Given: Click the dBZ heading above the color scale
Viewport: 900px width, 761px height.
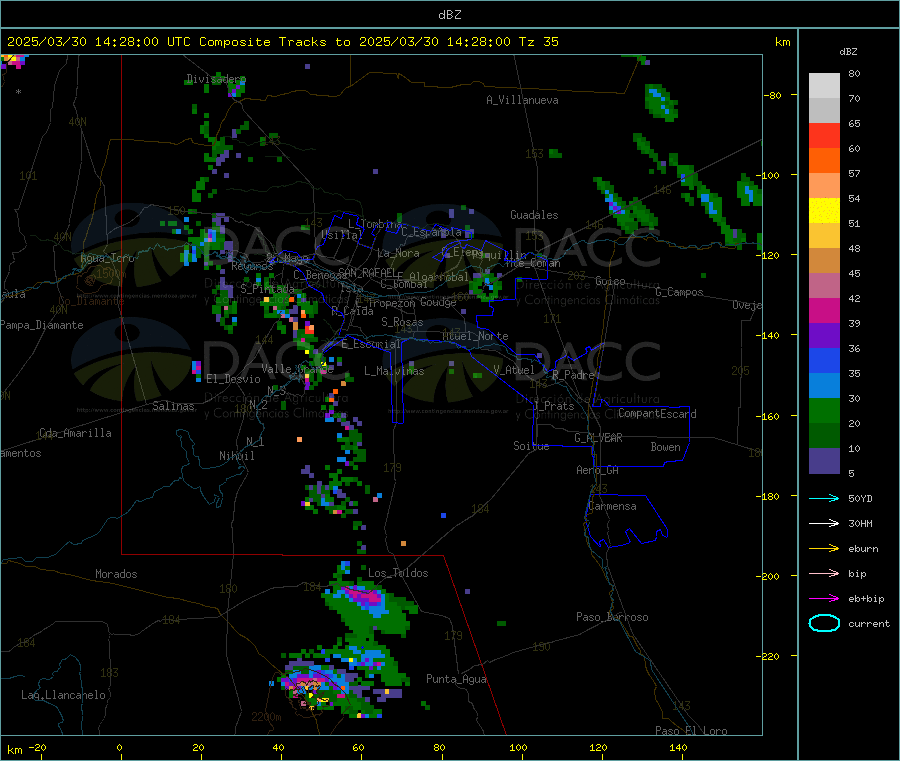Looking at the screenshot, I should (848, 52).
